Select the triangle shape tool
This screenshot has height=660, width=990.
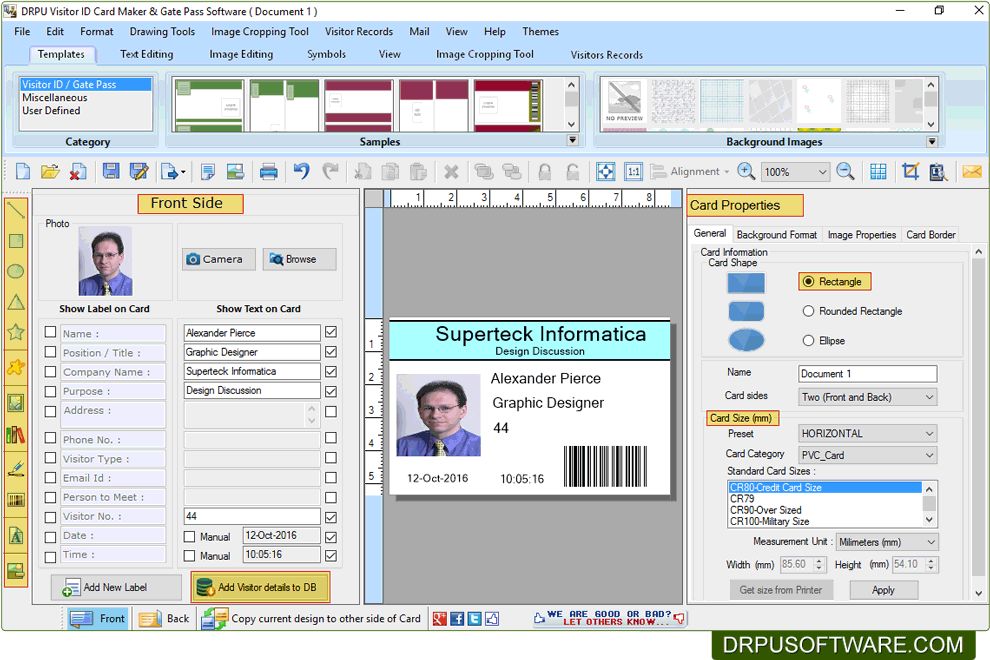(16, 302)
